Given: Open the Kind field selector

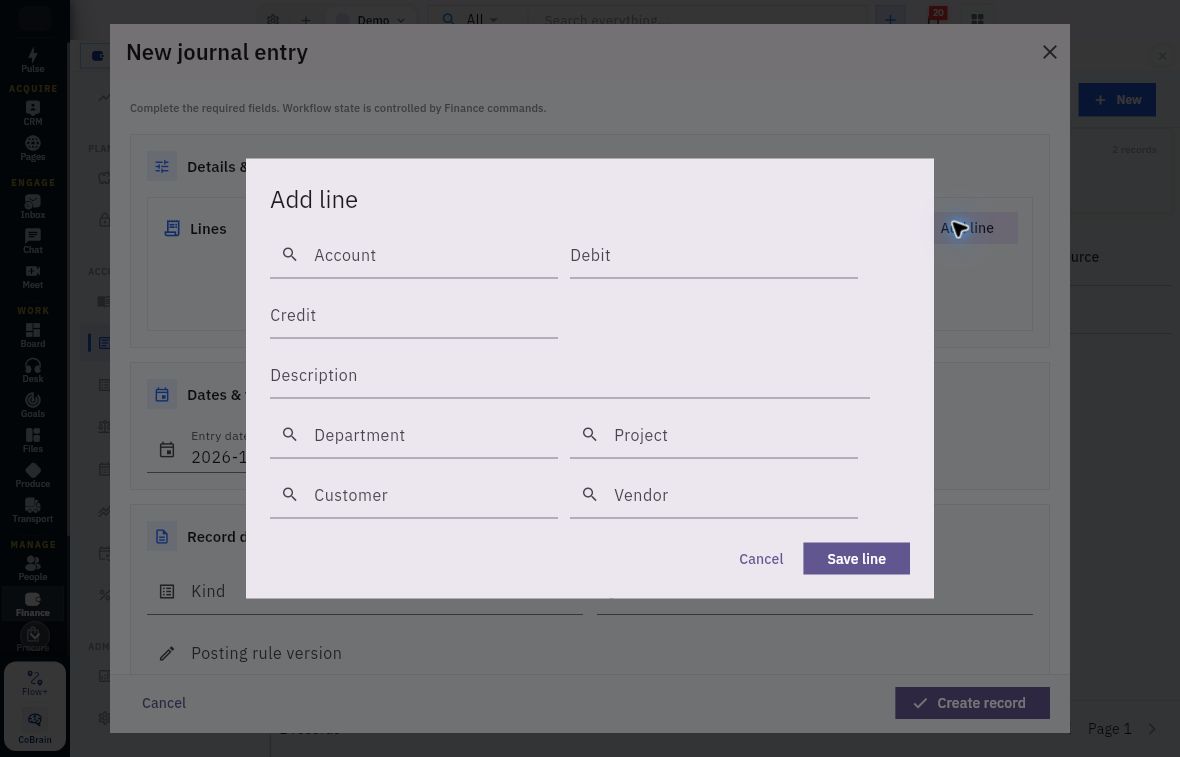Looking at the screenshot, I should [364, 591].
